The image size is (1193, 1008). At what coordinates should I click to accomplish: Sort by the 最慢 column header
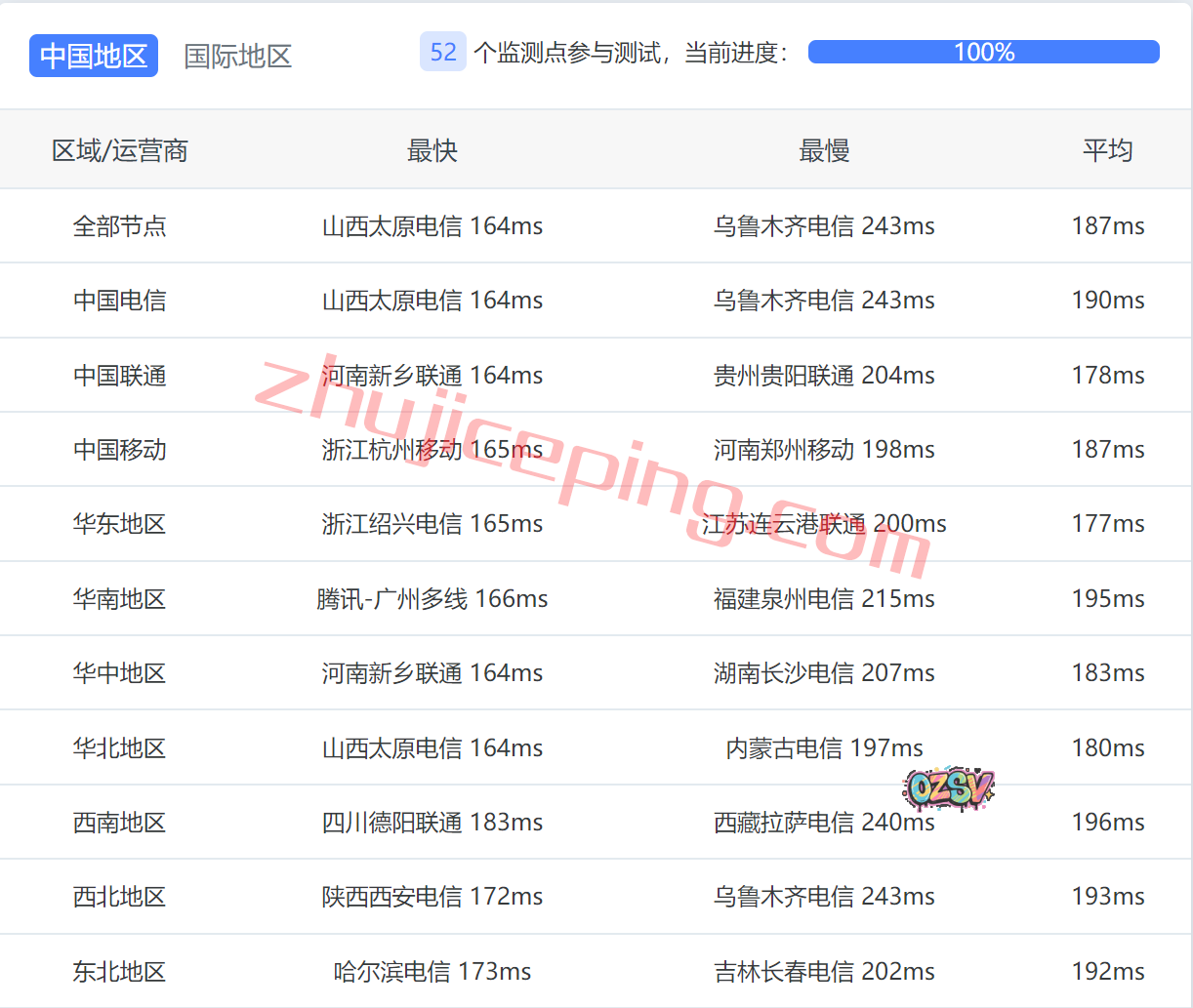(824, 150)
